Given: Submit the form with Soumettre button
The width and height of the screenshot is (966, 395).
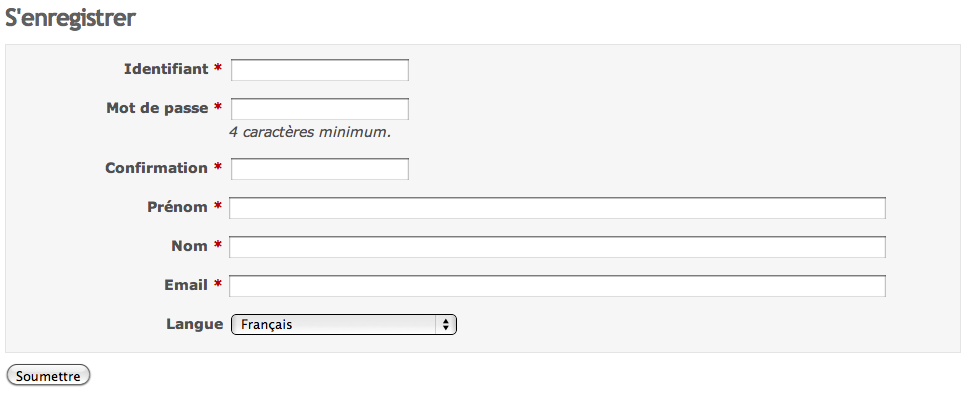Looking at the screenshot, I should pyautogui.click(x=48, y=376).
